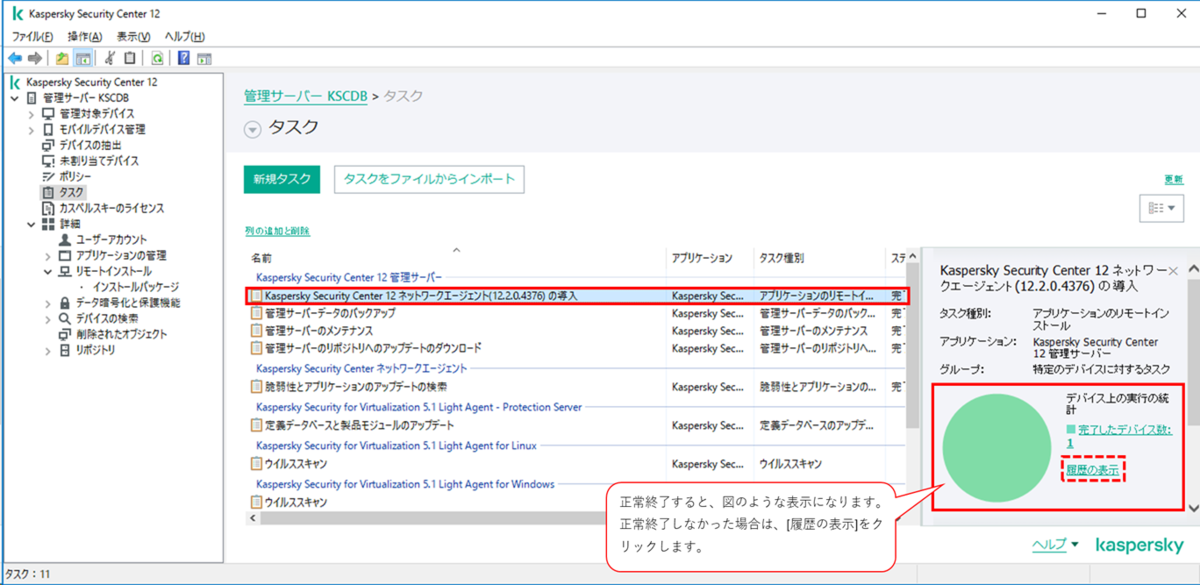Click the ポリシー icon in tree
The width and height of the screenshot is (1200, 585).
pyautogui.click(x=48, y=176)
